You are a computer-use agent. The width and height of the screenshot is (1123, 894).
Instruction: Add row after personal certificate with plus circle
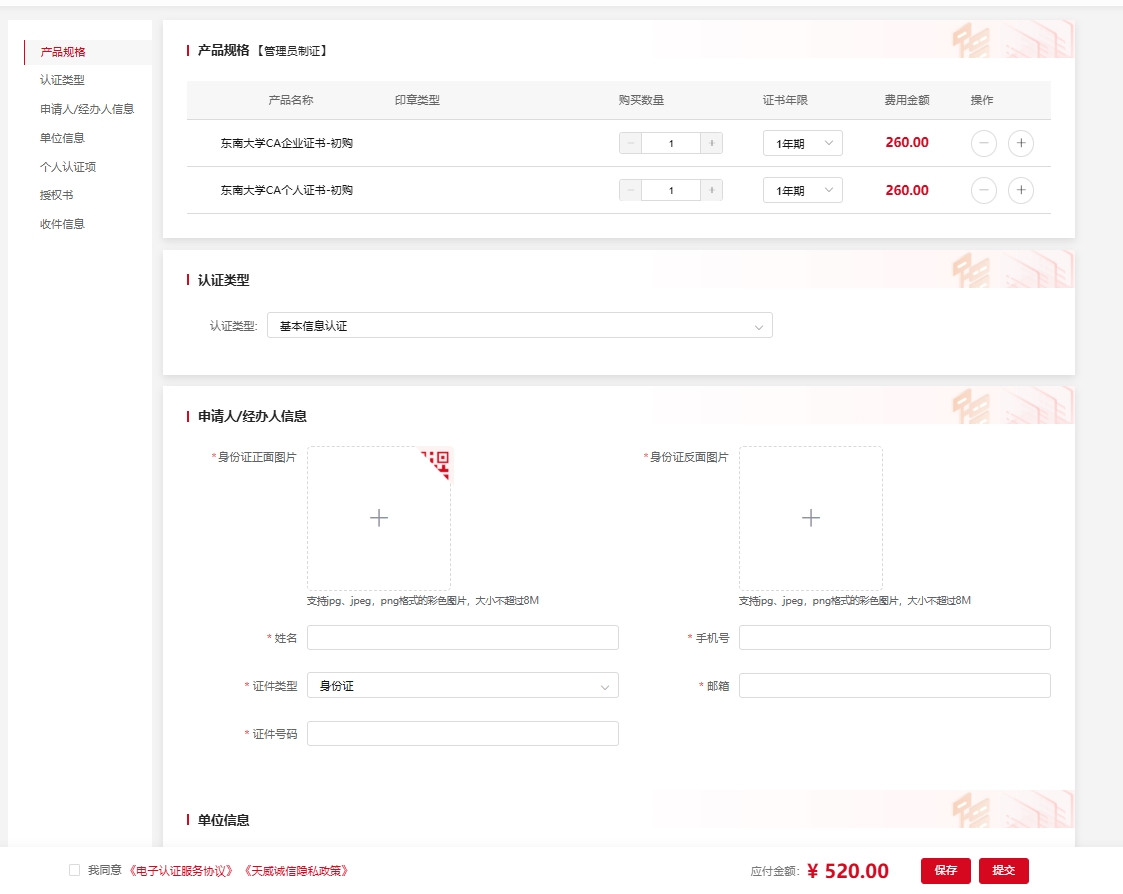[1020, 190]
